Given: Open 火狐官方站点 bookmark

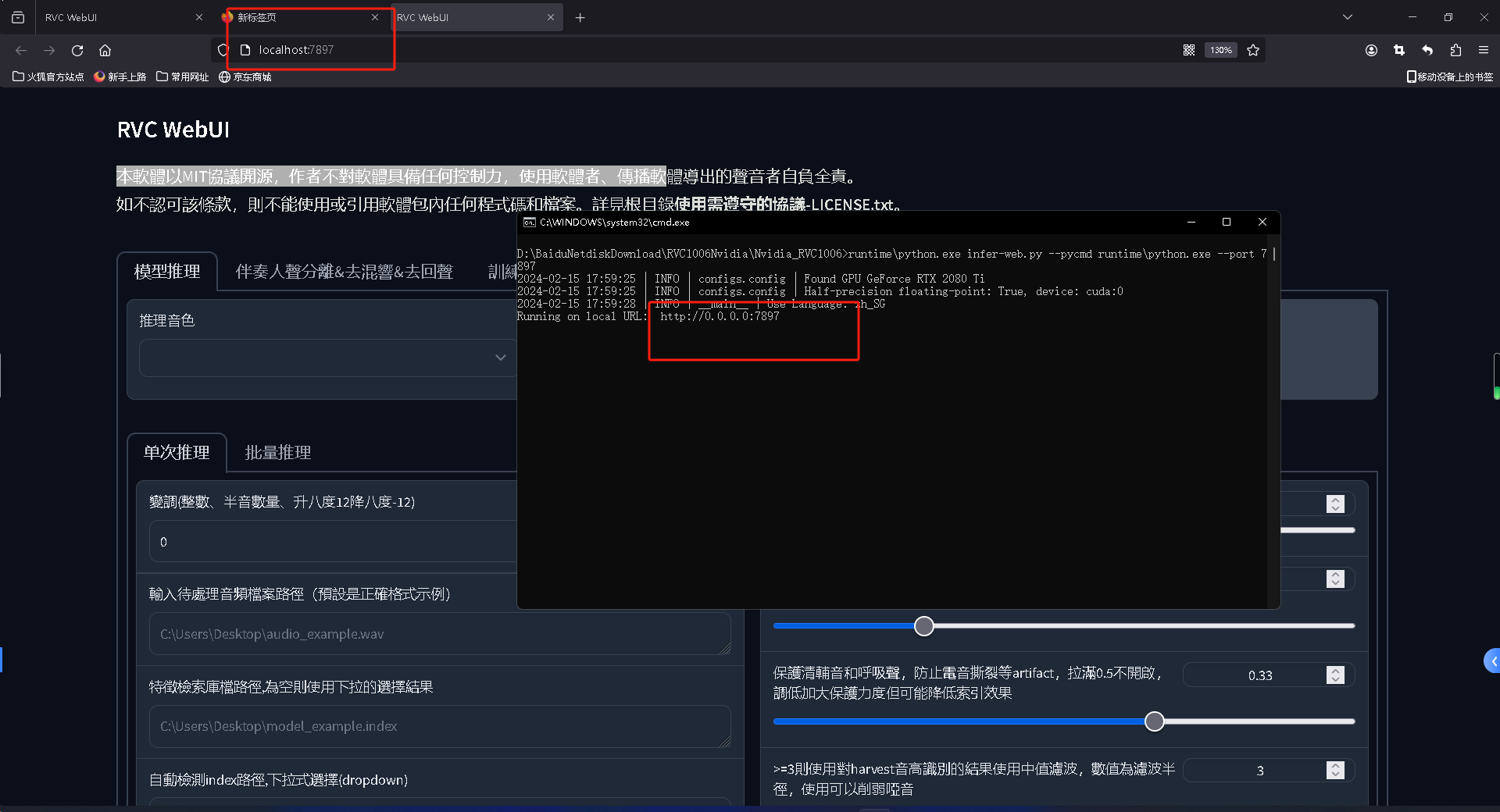Looking at the screenshot, I should (x=48, y=77).
